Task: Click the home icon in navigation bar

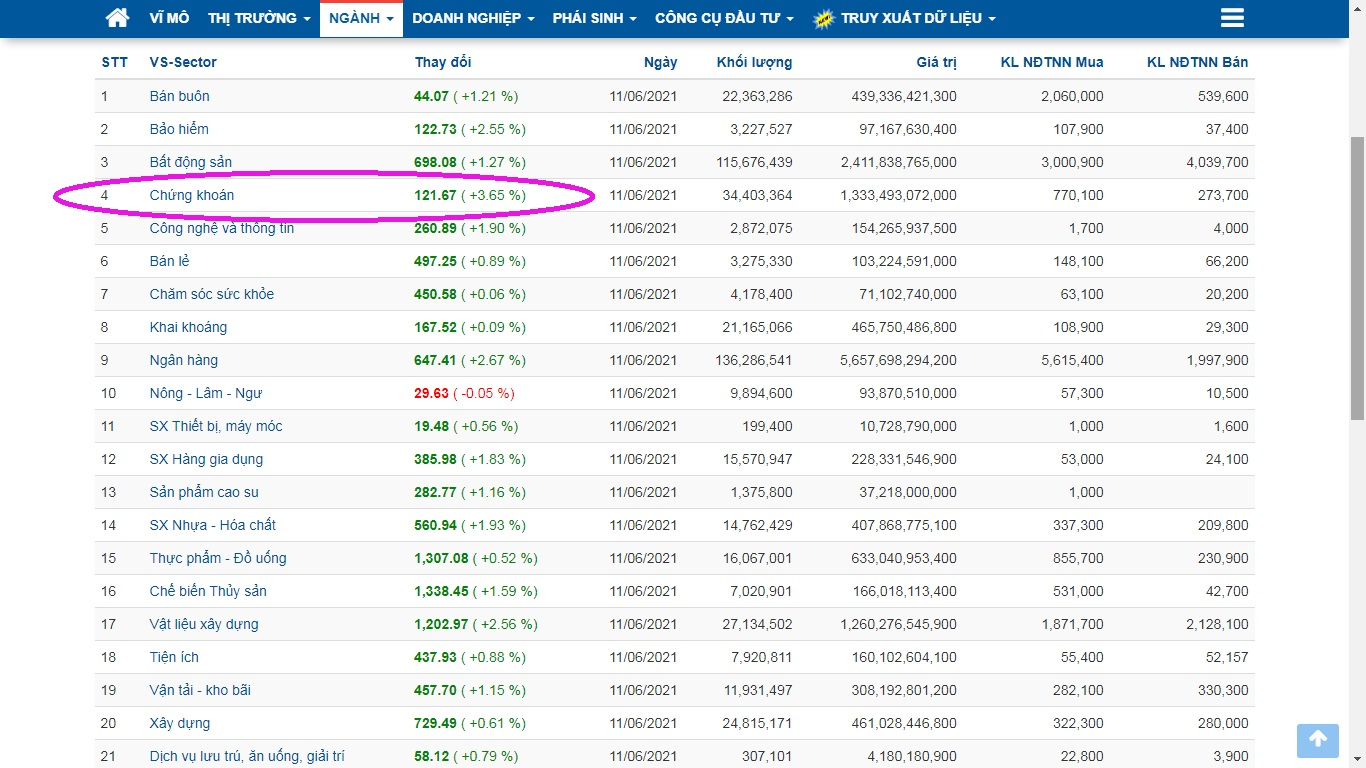Action: [117, 18]
